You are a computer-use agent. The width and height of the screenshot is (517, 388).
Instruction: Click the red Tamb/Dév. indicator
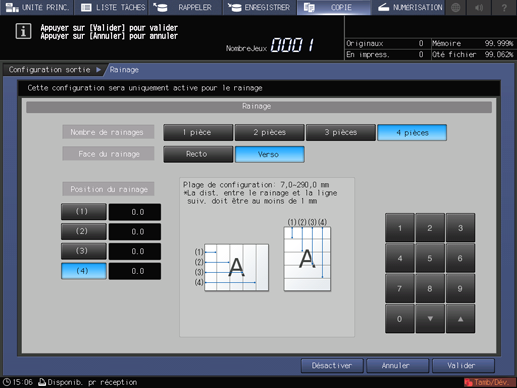[x=489, y=382]
